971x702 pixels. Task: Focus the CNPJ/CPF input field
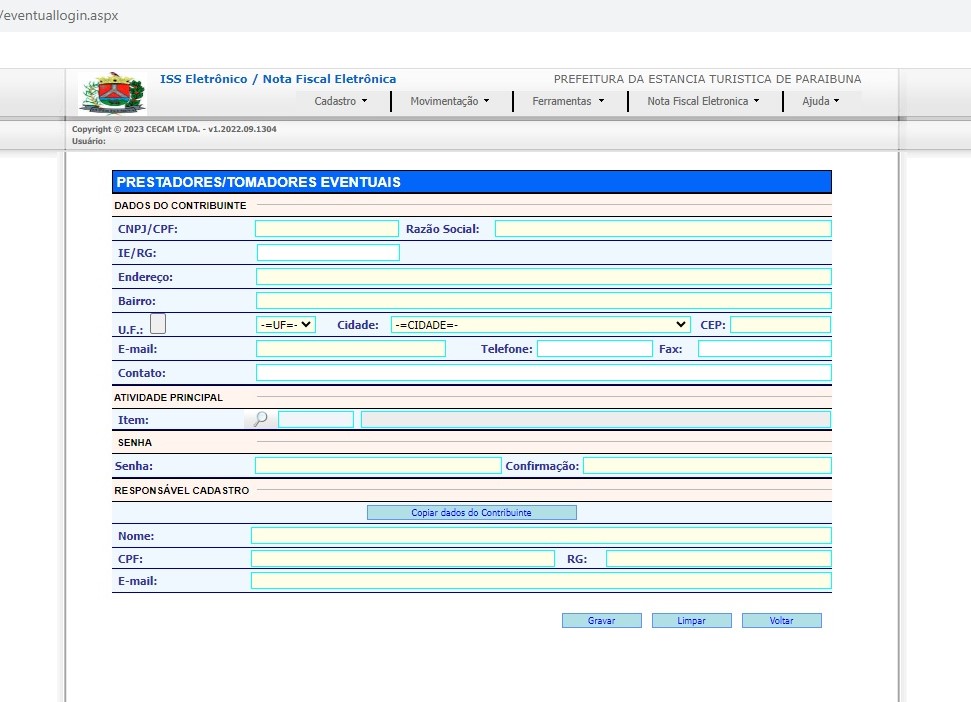tap(326, 228)
